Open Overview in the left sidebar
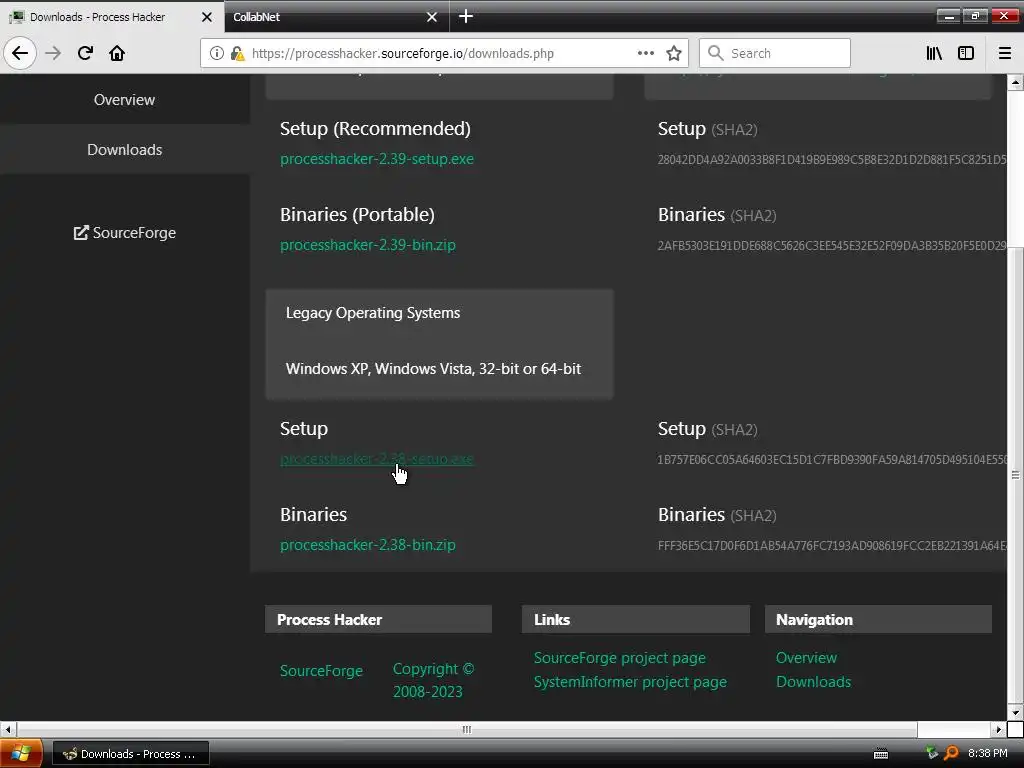The width and height of the screenshot is (1024, 768). click(x=124, y=100)
